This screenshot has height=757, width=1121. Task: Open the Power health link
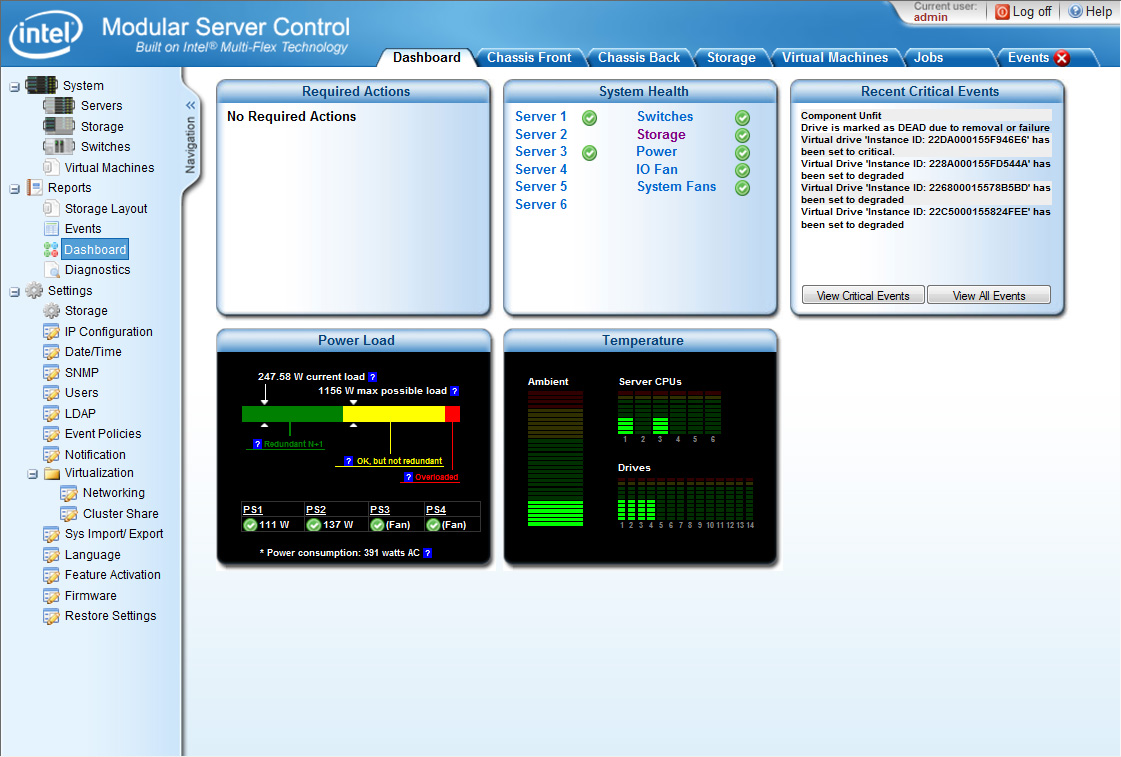pyautogui.click(x=656, y=152)
